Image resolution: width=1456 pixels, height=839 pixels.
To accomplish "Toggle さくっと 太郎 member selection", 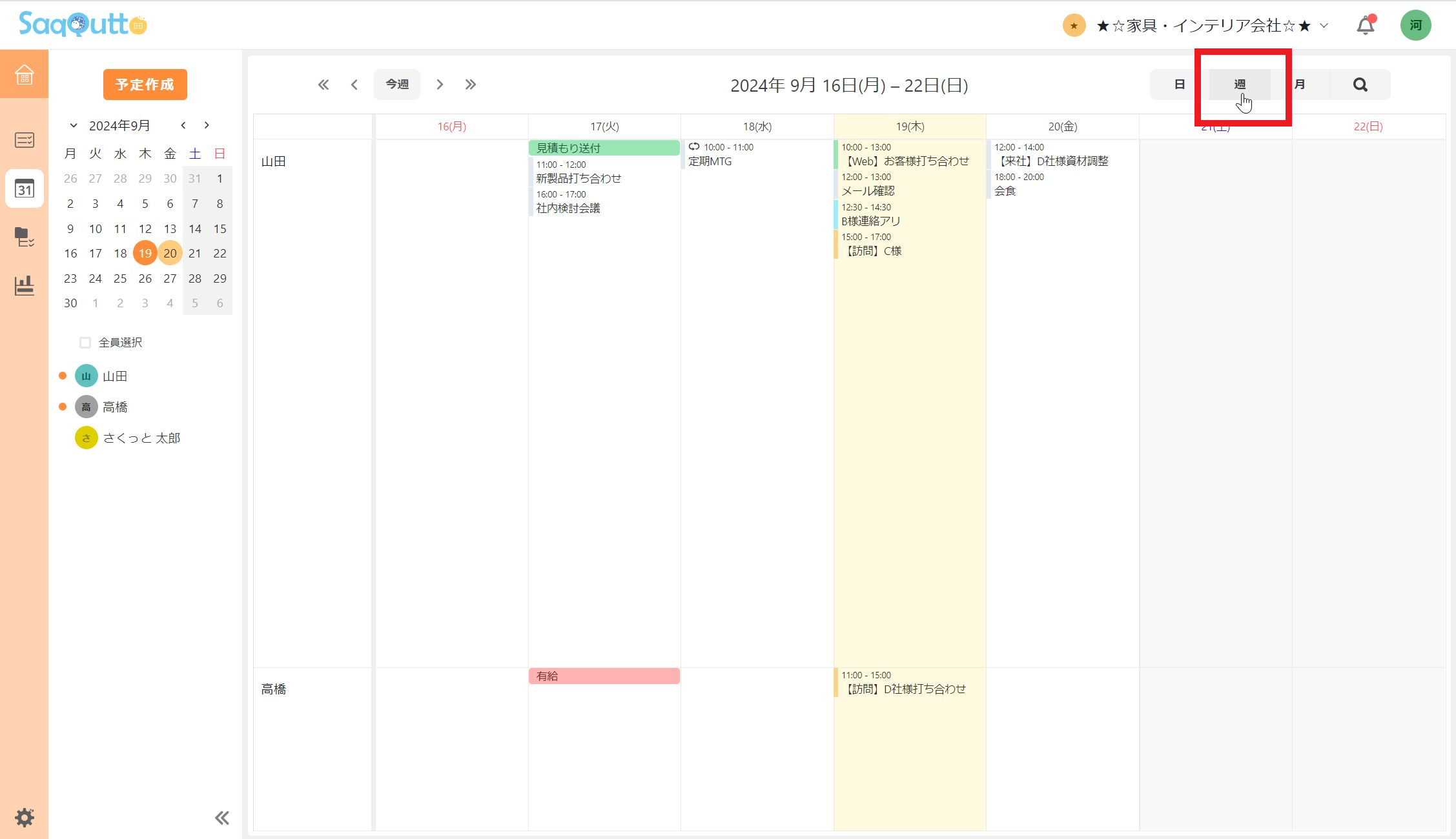I will coord(141,438).
